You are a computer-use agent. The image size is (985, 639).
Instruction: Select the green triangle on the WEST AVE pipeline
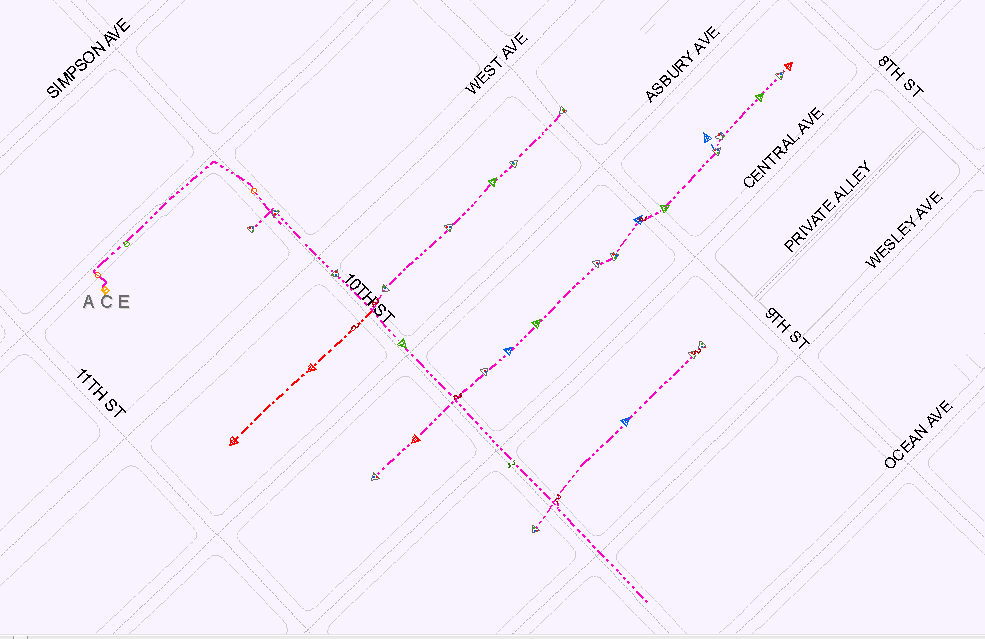492,182
